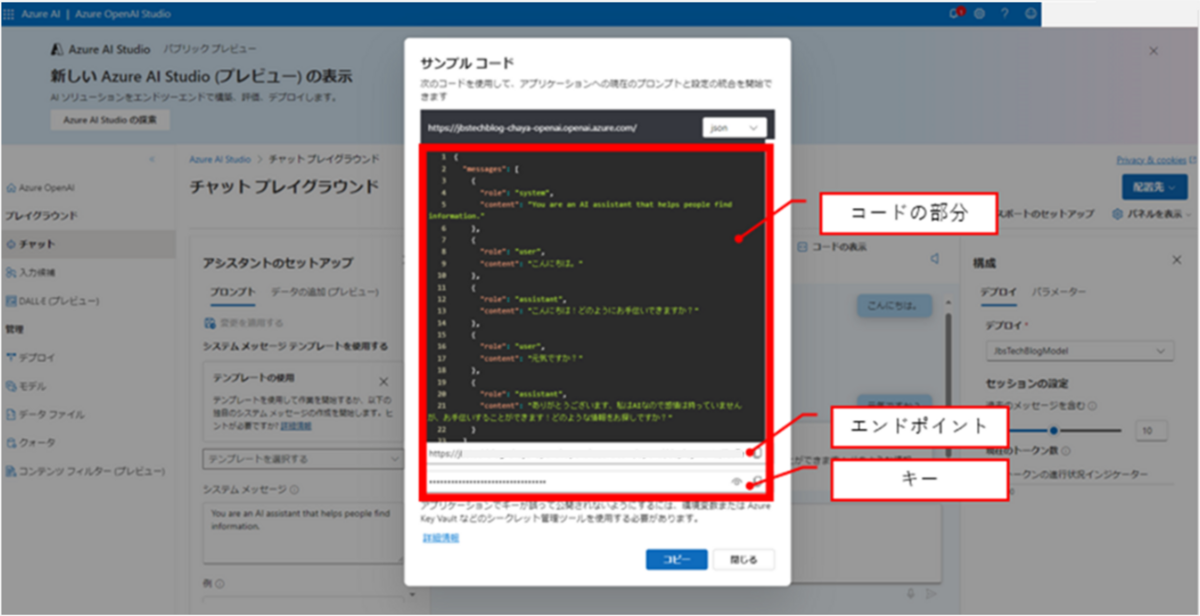The image size is (1200, 616).
Task: Click inside the system message text box
Action: tap(302, 531)
